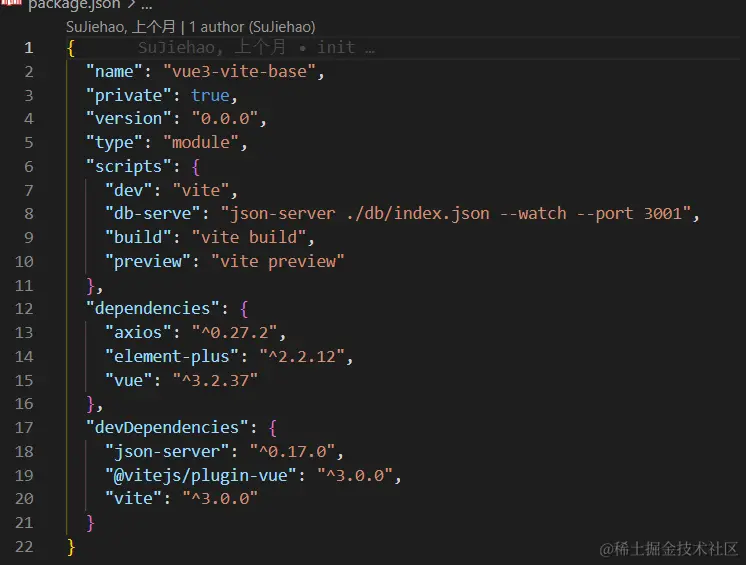
Task: Click the "name" key on line 2
Action: 114,72
